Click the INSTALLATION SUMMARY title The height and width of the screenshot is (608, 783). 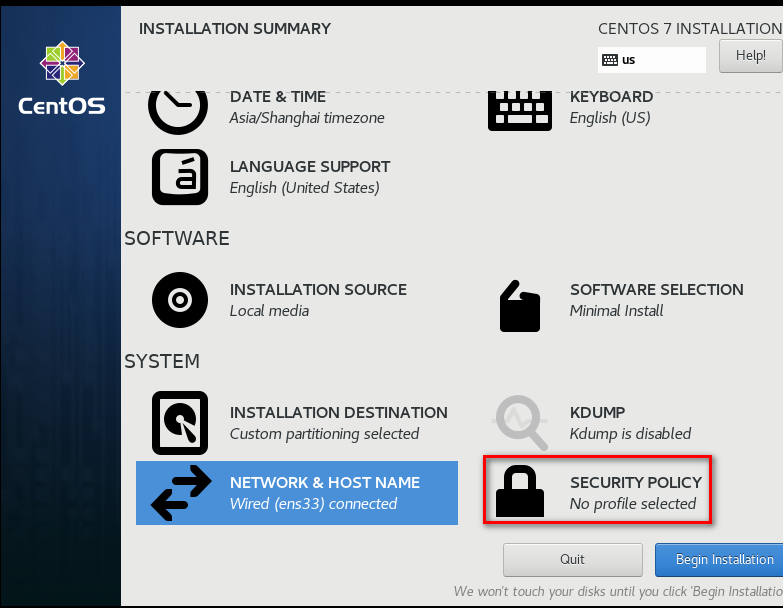235,29
